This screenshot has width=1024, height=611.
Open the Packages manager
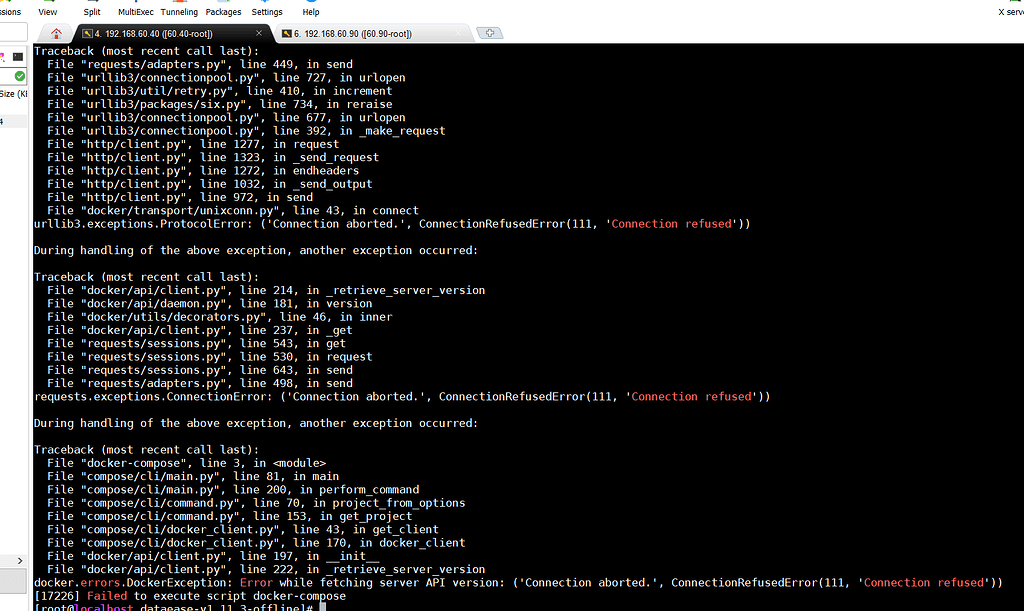pos(223,12)
